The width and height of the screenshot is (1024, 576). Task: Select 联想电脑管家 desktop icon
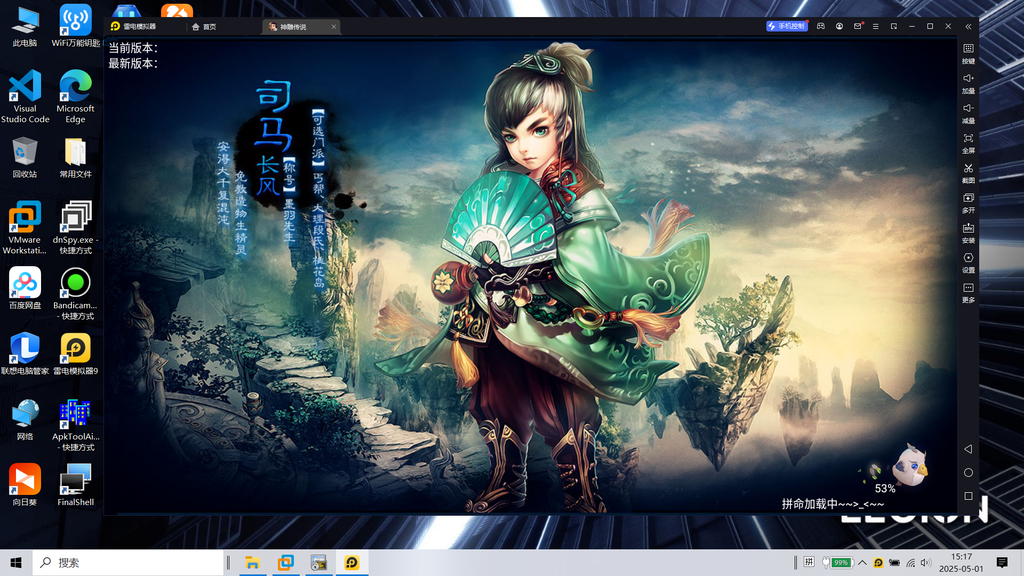pos(25,353)
